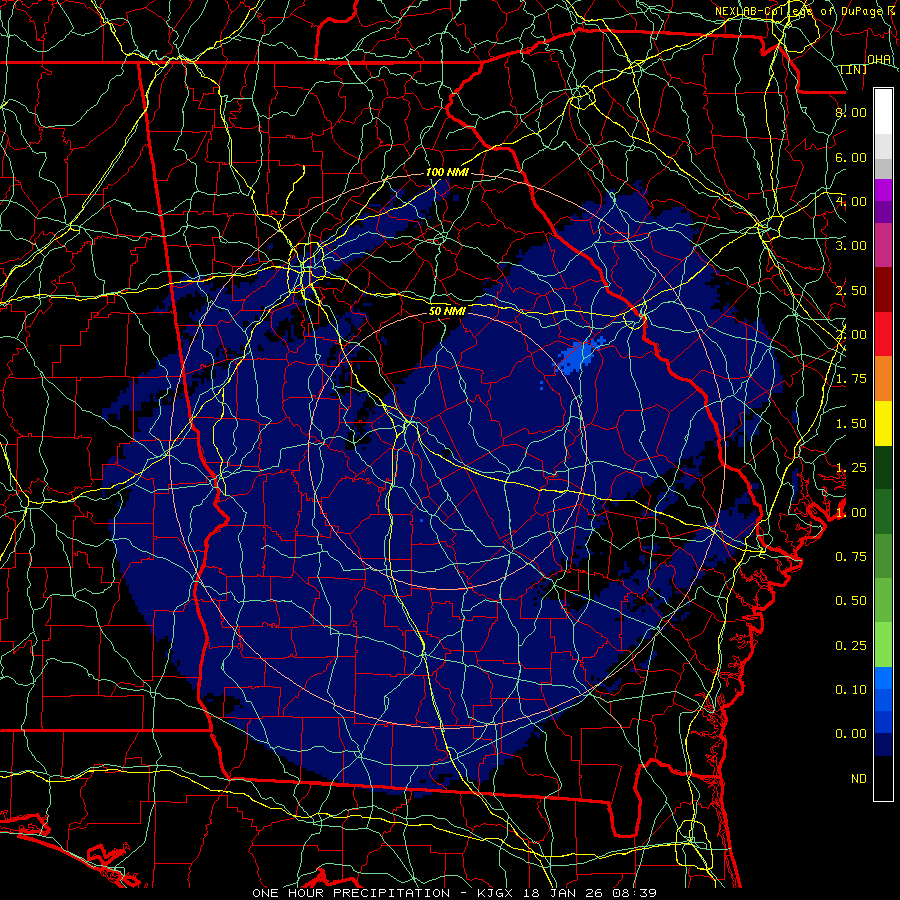The height and width of the screenshot is (900, 900).
Task: Click the 1.25 legend label
Action: 851,468
